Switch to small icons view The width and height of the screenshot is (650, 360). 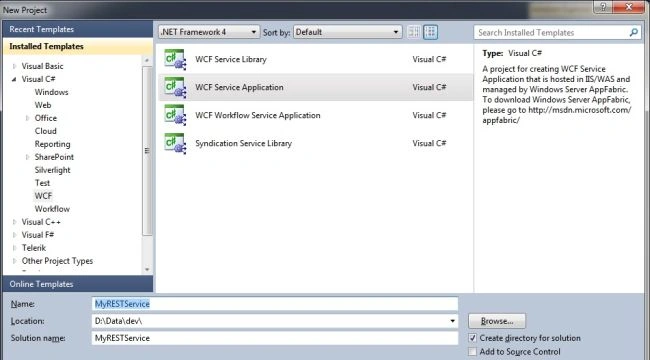tap(414, 32)
